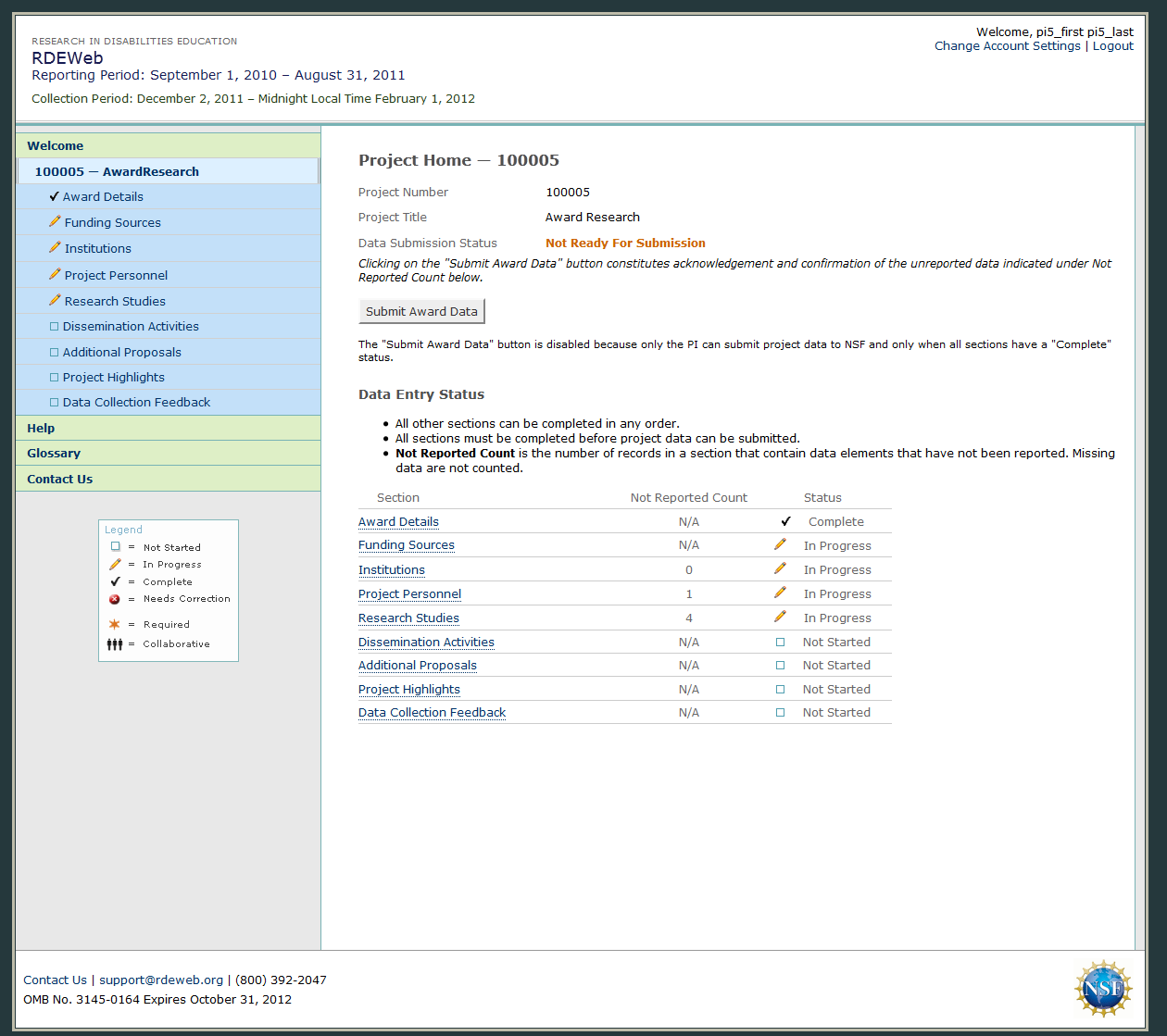Viewport: 1167px width, 1036px height.
Task: Click the NSF logo in the footer
Action: 1103,989
